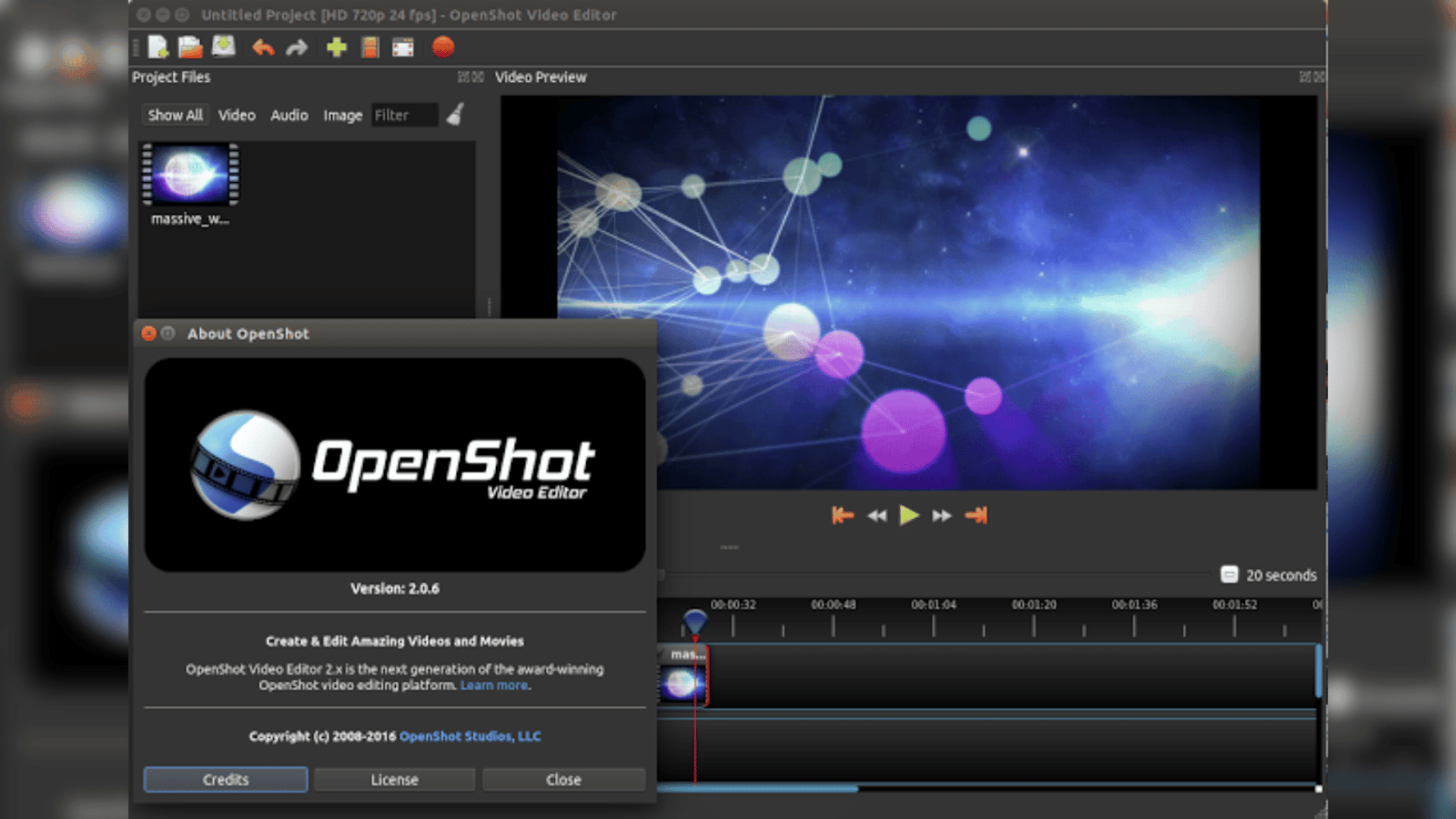Open an existing project via the folder icon
Screen dimensions: 1456x819
point(190,47)
